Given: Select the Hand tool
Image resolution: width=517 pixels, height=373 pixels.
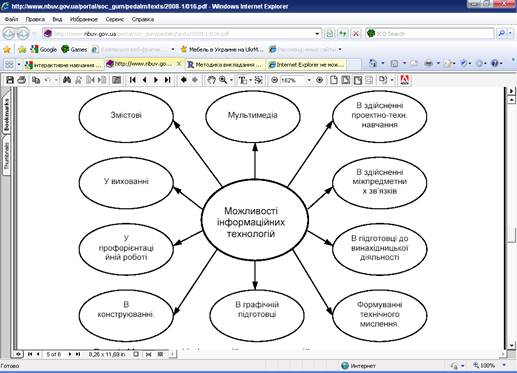Looking at the screenshot, I should click(211, 80).
